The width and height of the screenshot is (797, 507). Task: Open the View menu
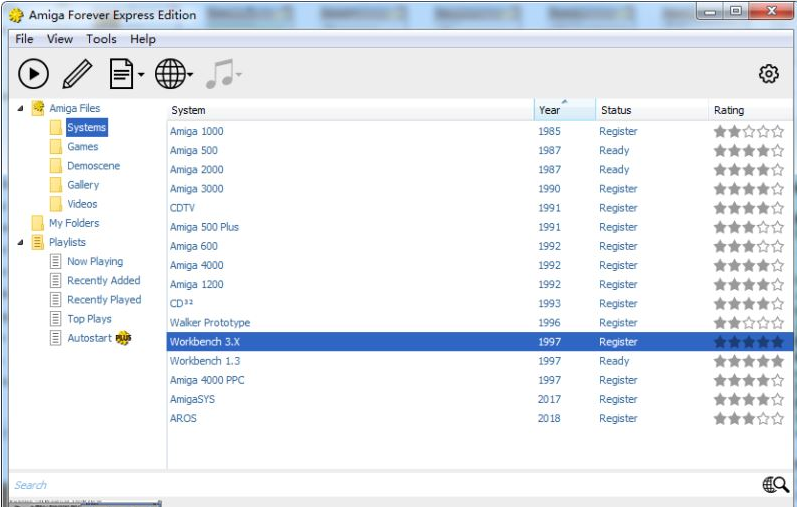click(x=60, y=39)
